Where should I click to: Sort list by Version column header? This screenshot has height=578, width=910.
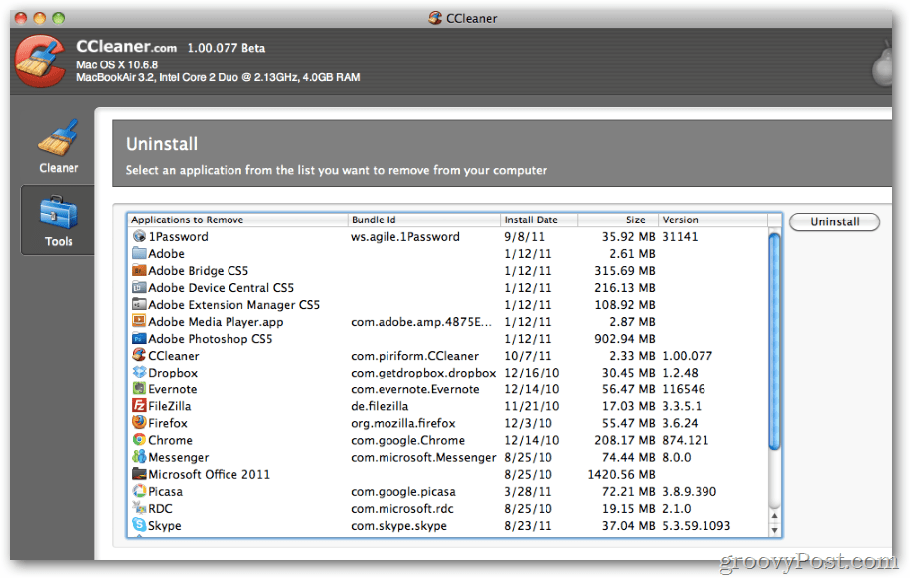(x=713, y=220)
